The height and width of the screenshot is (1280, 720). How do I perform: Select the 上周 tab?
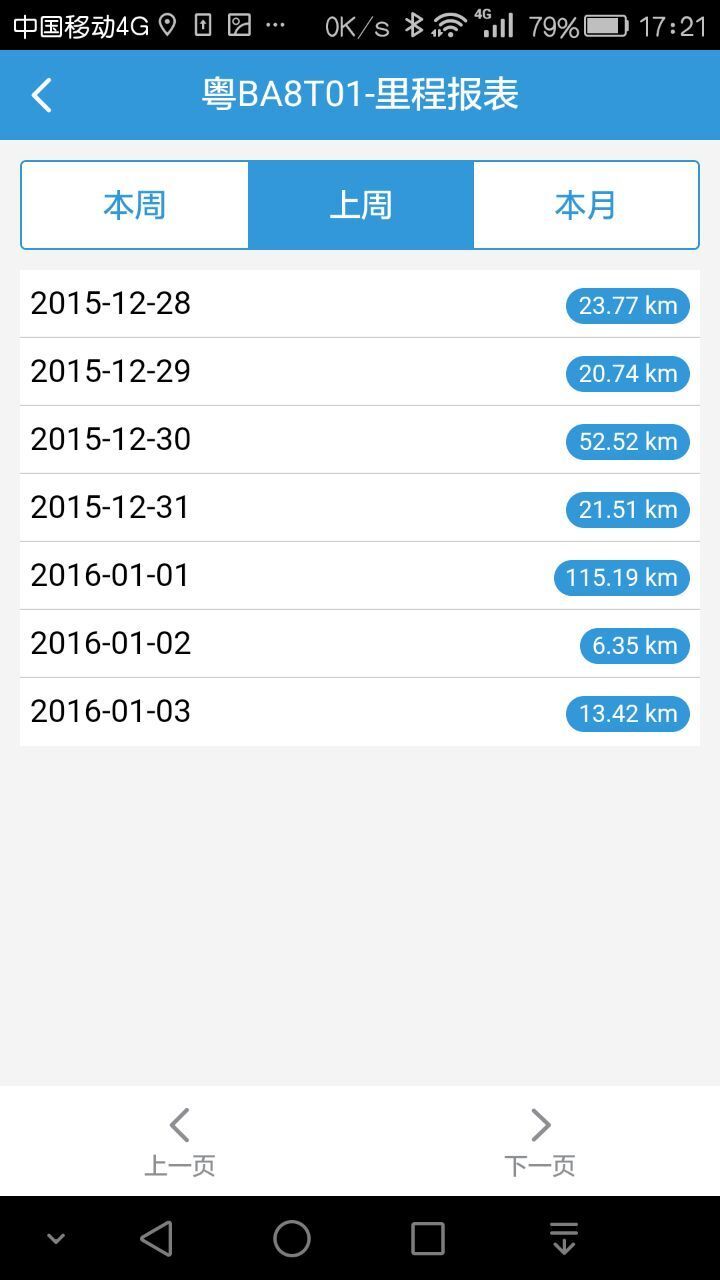point(361,205)
